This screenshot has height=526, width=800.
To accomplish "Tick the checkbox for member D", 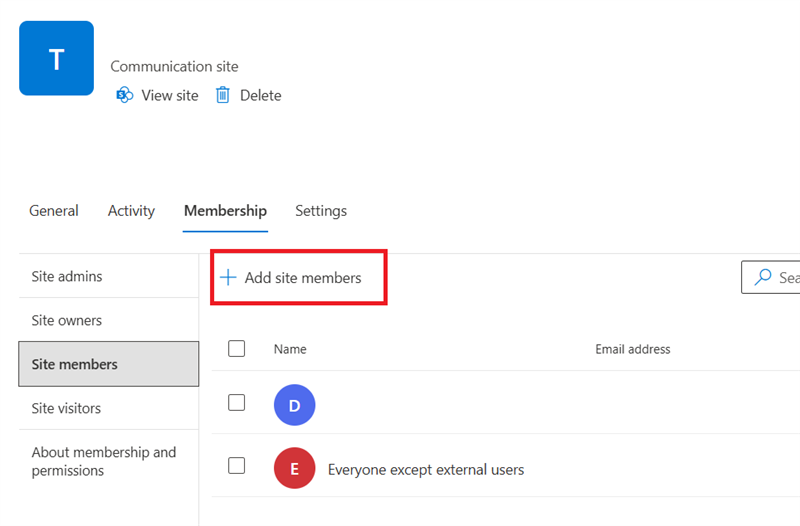I will tap(236, 402).
